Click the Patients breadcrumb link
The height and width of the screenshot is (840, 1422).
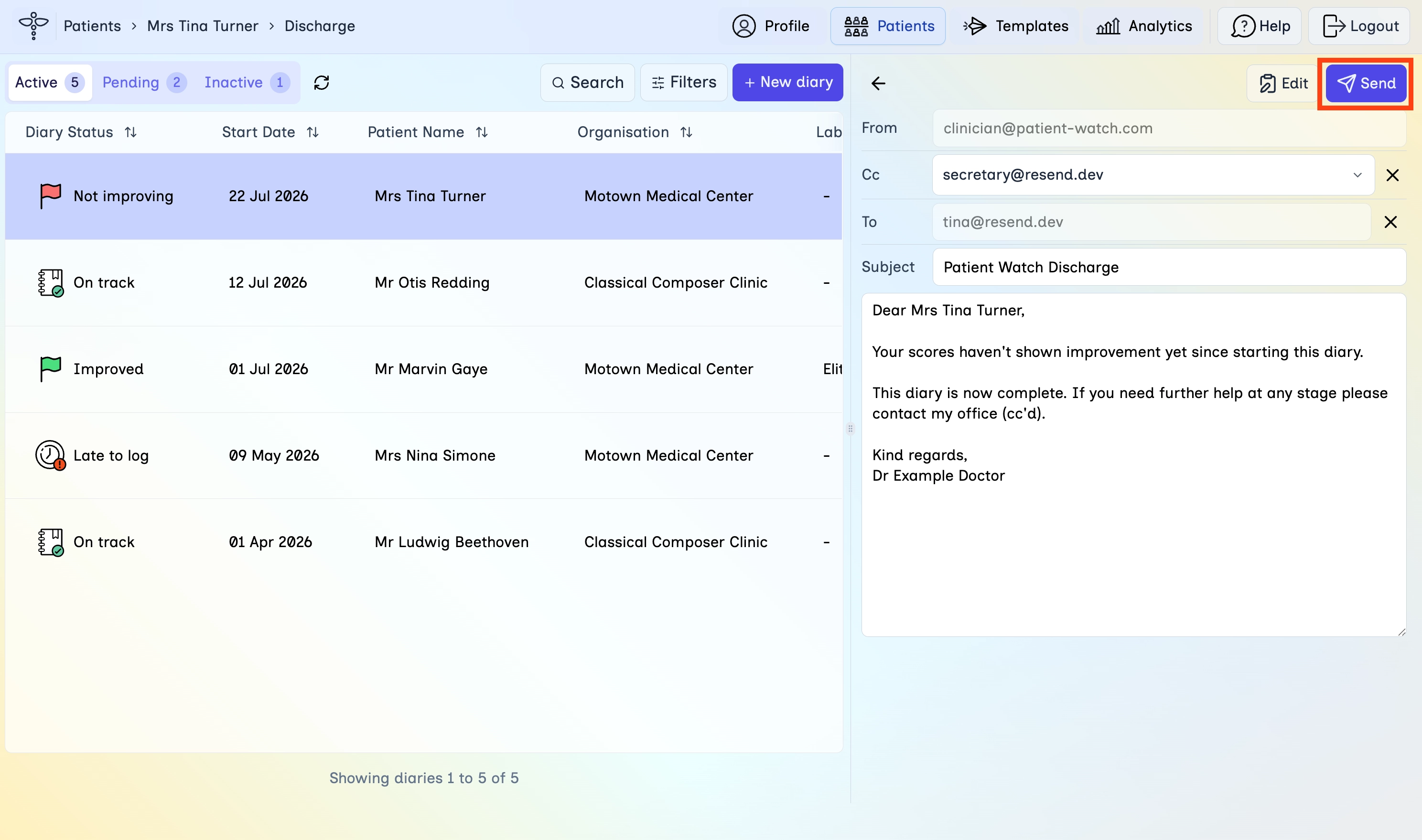(92, 26)
